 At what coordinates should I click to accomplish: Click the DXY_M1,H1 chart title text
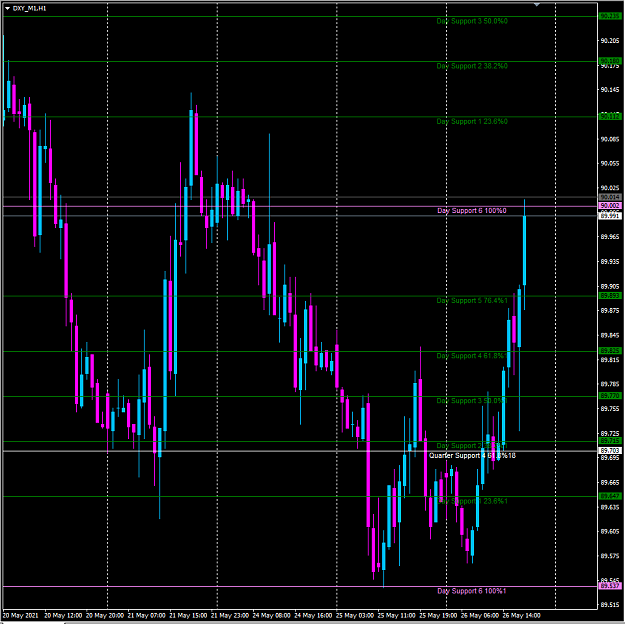click(x=29, y=8)
